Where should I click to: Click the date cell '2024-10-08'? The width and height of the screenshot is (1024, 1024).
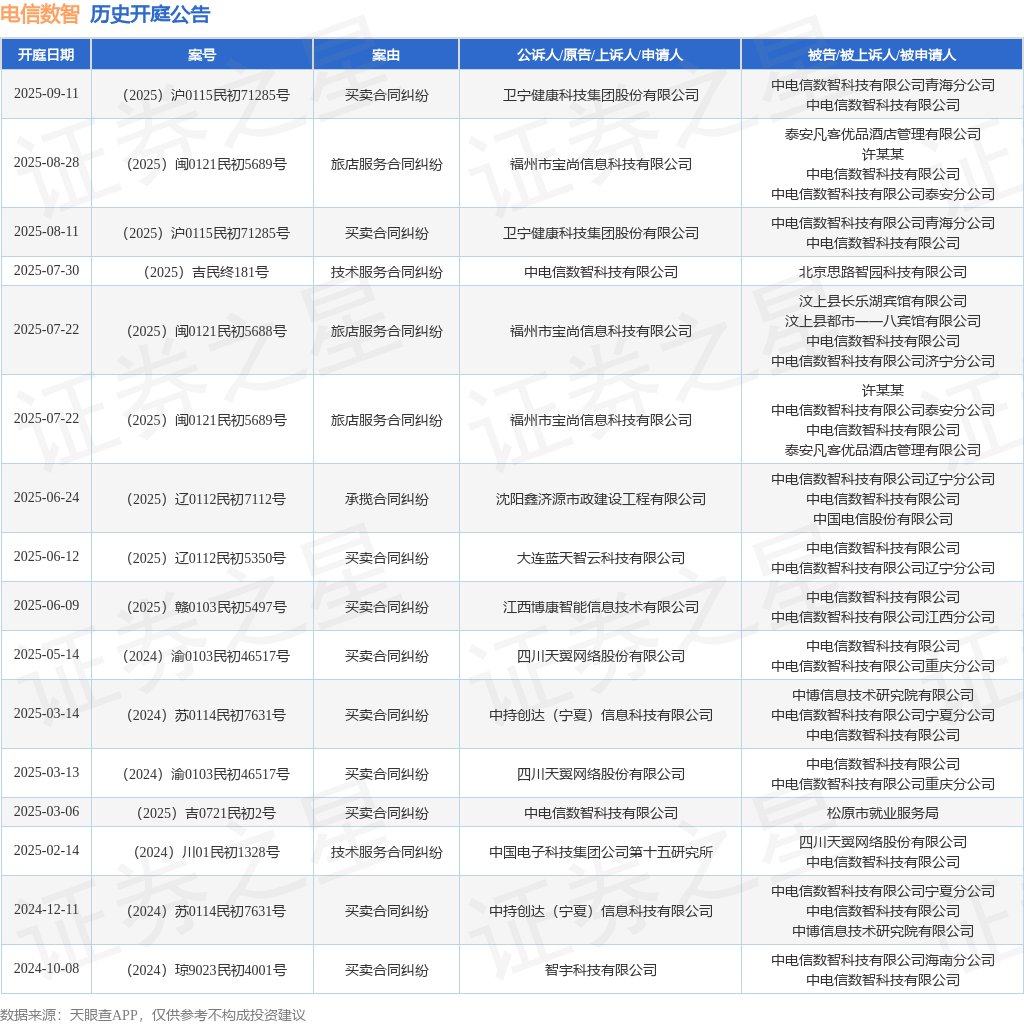click(x=46, y=968)
